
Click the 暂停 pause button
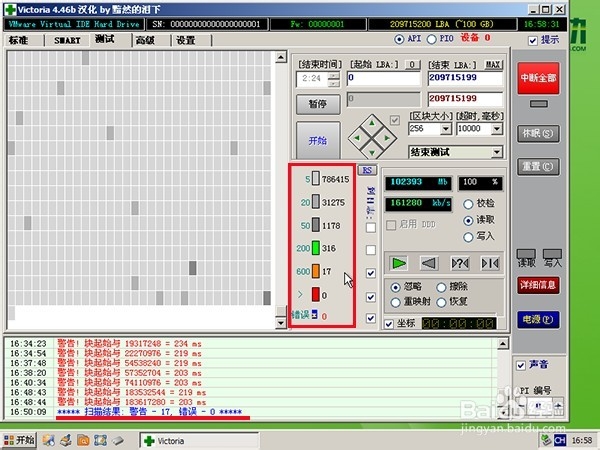point(318,104)
